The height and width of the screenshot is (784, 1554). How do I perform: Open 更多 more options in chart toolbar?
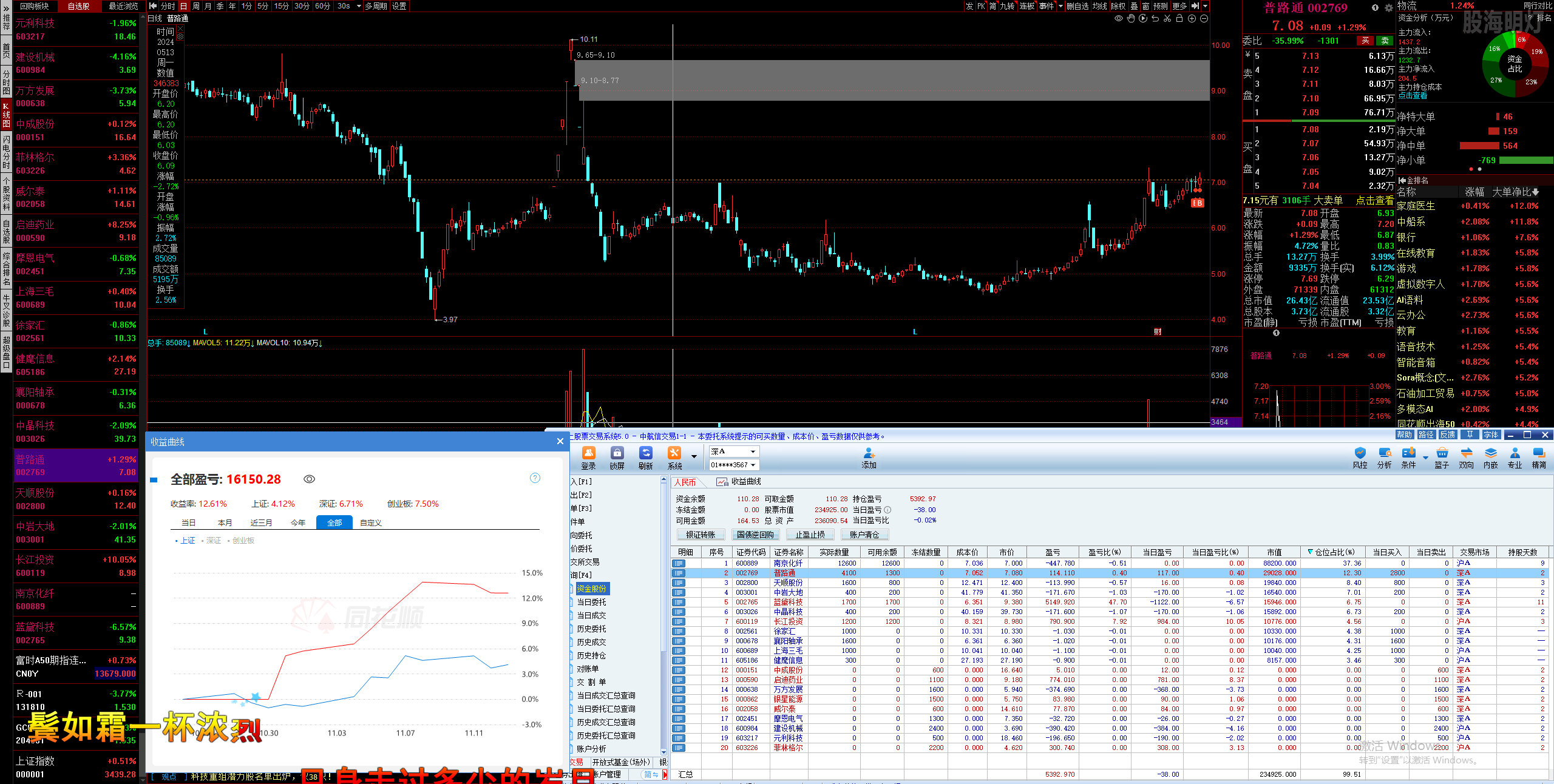coord(1179,6)
